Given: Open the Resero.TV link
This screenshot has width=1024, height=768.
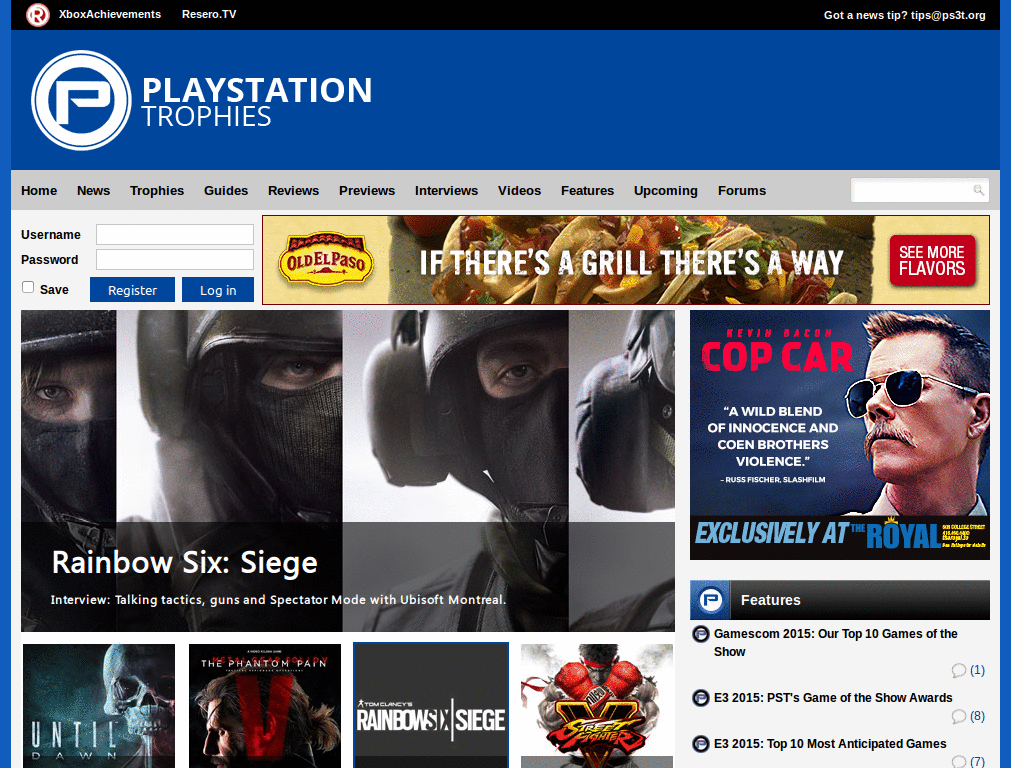Looking at the screenshot, I should (209, 14).
